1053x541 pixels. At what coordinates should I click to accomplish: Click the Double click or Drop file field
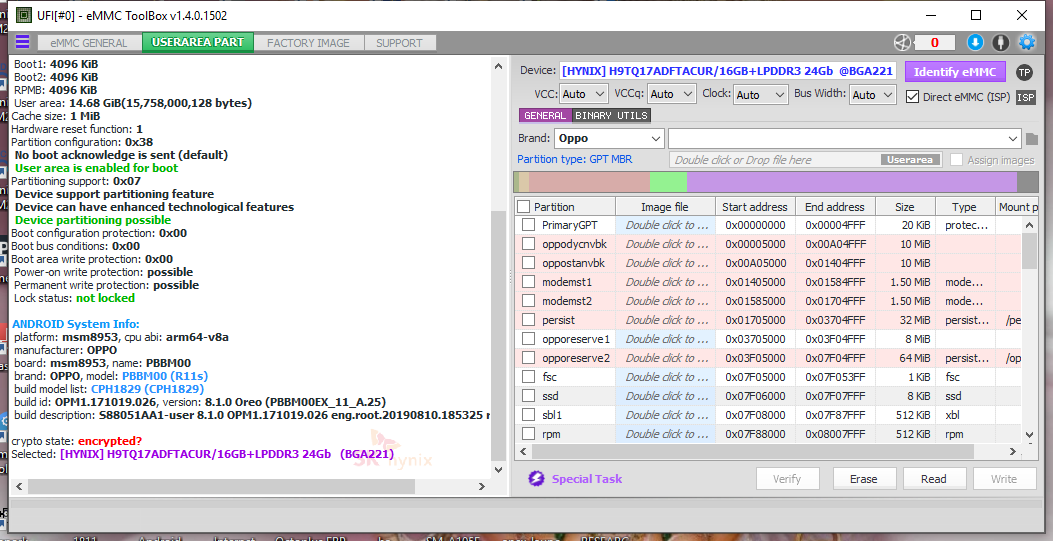click(776, 160)
